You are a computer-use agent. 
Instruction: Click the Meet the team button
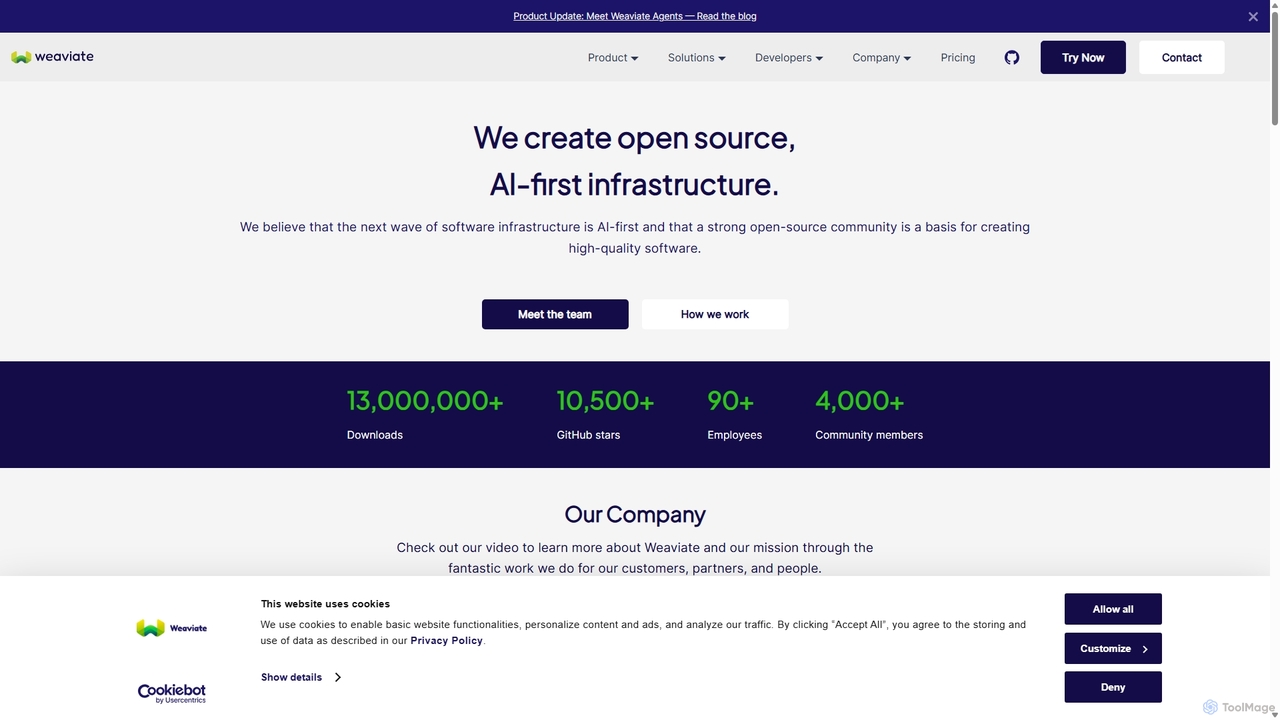coord(555,314)
